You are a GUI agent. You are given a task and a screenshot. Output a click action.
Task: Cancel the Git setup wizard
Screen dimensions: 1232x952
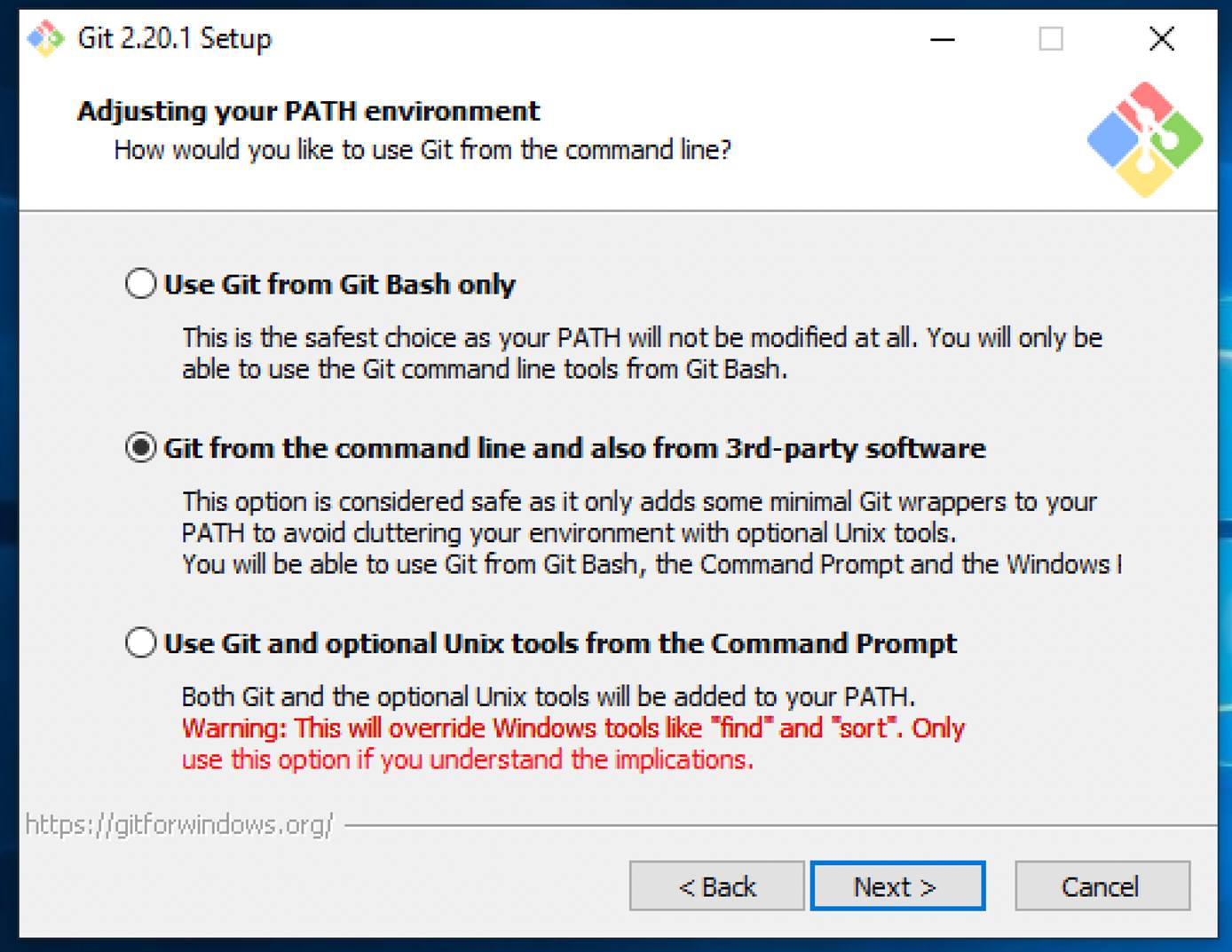[x=1102, y=885]
